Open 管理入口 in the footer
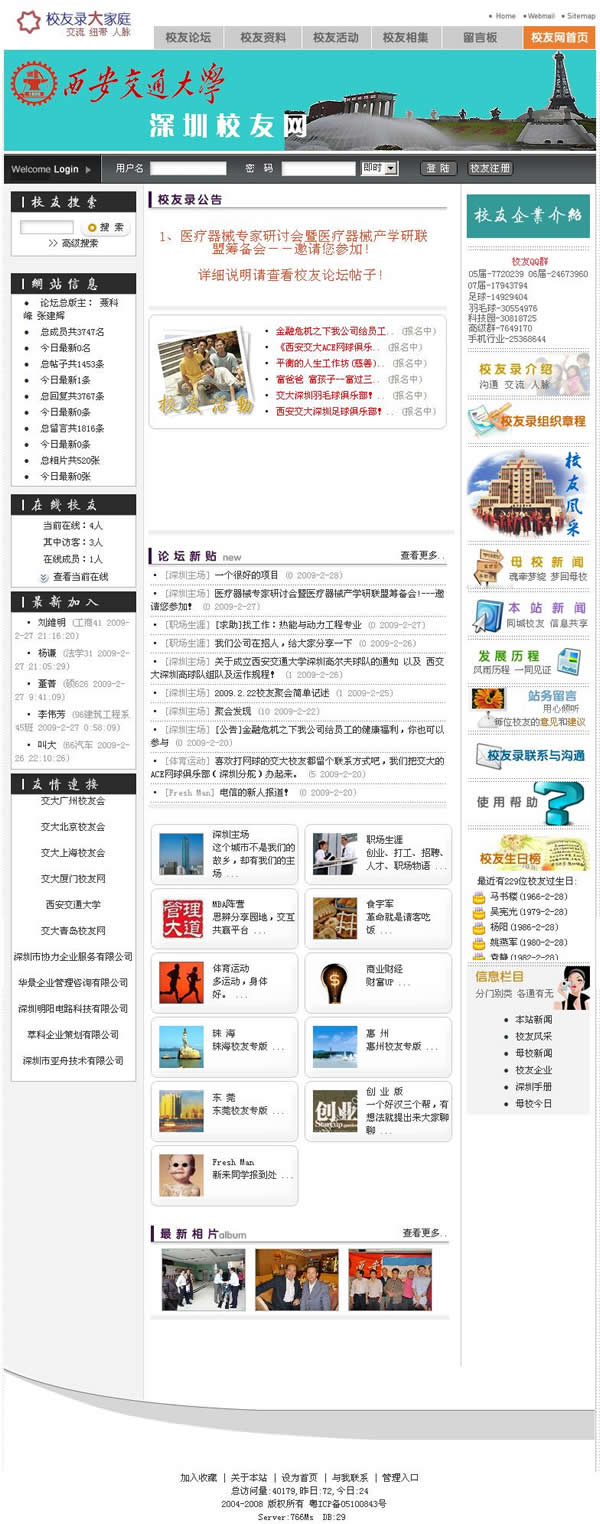600x1524 pixels. point(400,1477)
